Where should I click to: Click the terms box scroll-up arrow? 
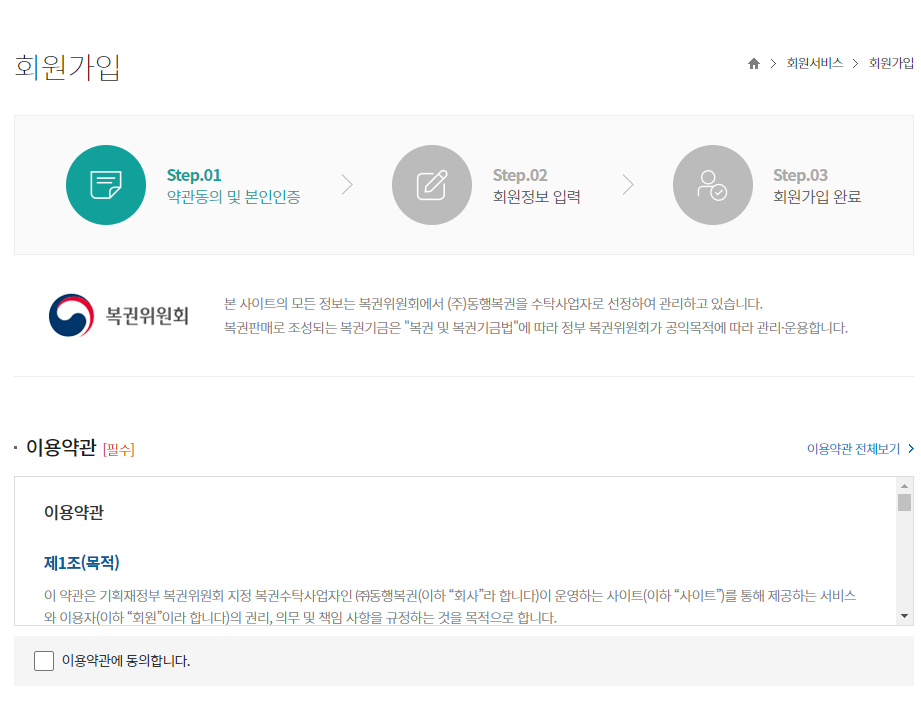pos(905,486)
